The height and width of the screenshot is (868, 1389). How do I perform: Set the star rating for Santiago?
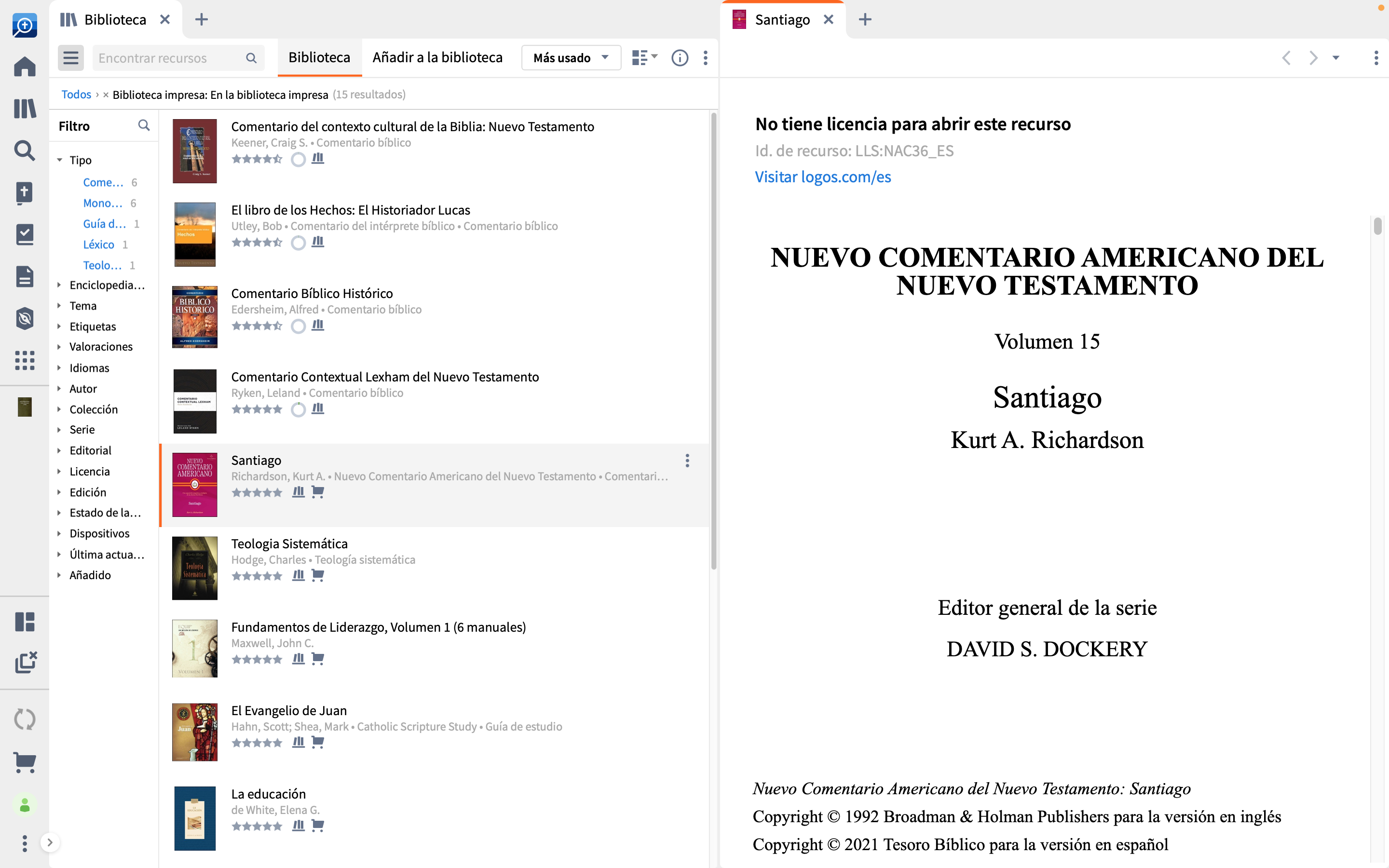tap(257, 492)
